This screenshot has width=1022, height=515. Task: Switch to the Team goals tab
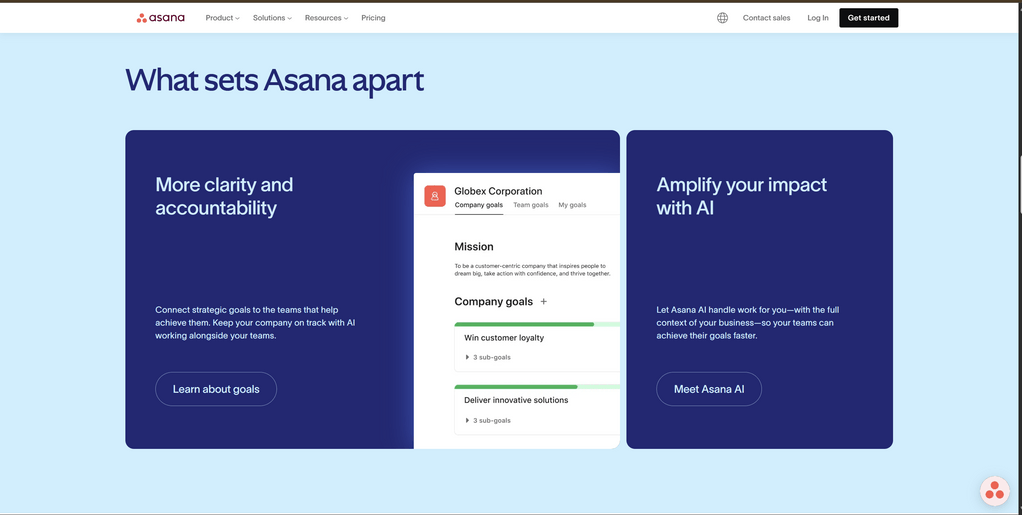coord(531,205)
